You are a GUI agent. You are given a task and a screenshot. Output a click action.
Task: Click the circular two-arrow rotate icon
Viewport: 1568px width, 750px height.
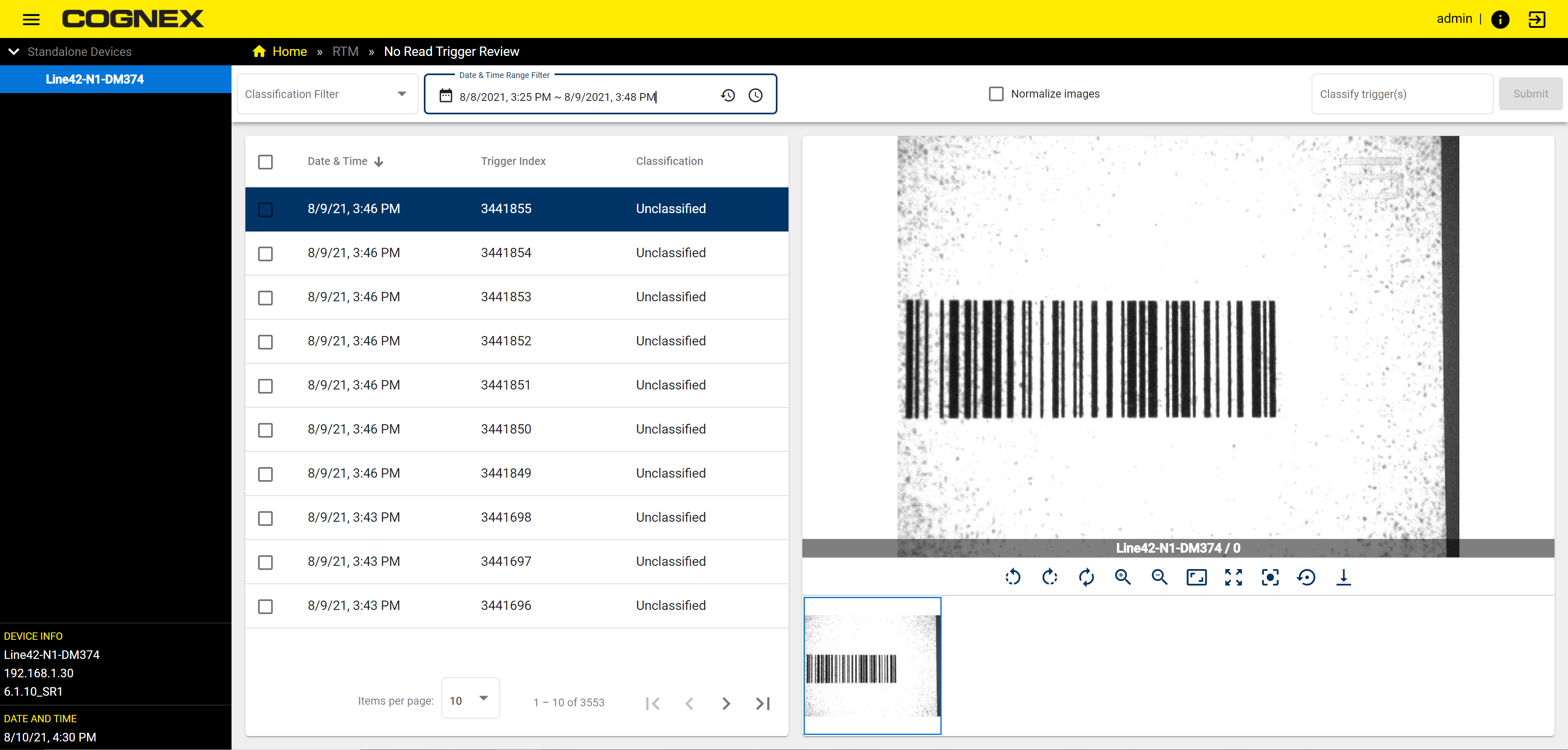[x=1087, y=576]
